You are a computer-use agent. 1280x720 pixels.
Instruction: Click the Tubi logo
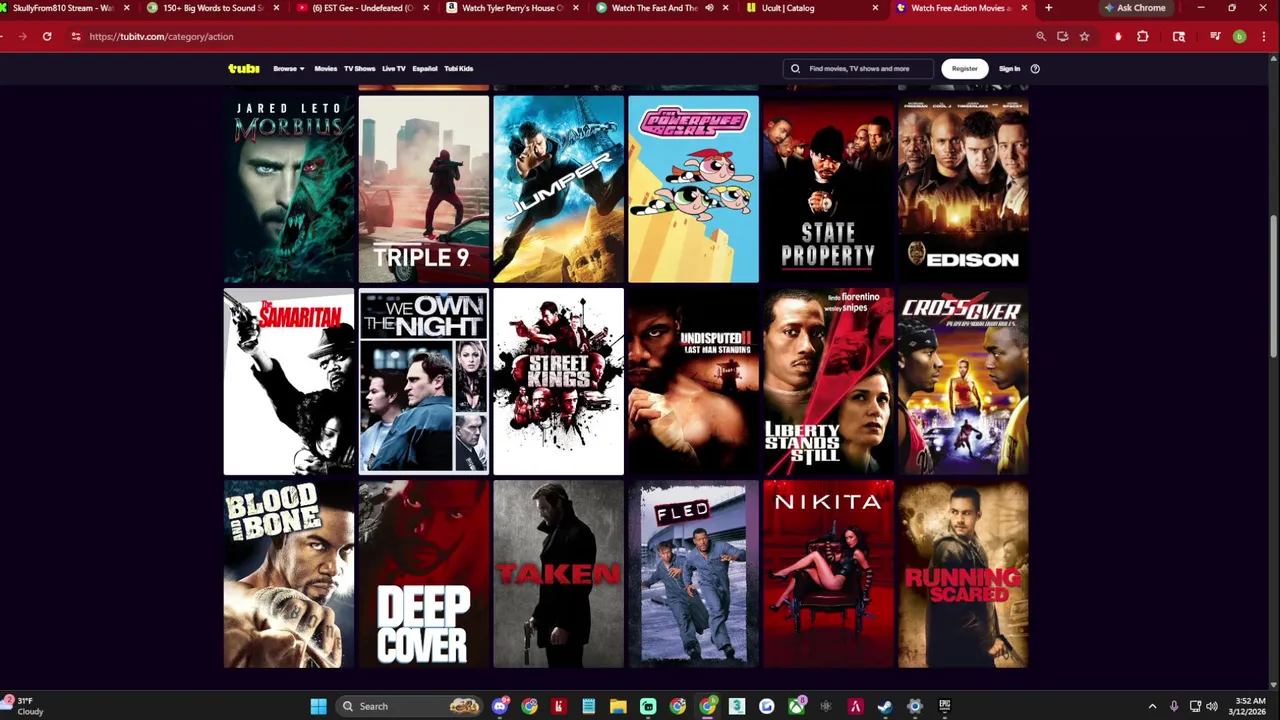(x=243, y=69)
